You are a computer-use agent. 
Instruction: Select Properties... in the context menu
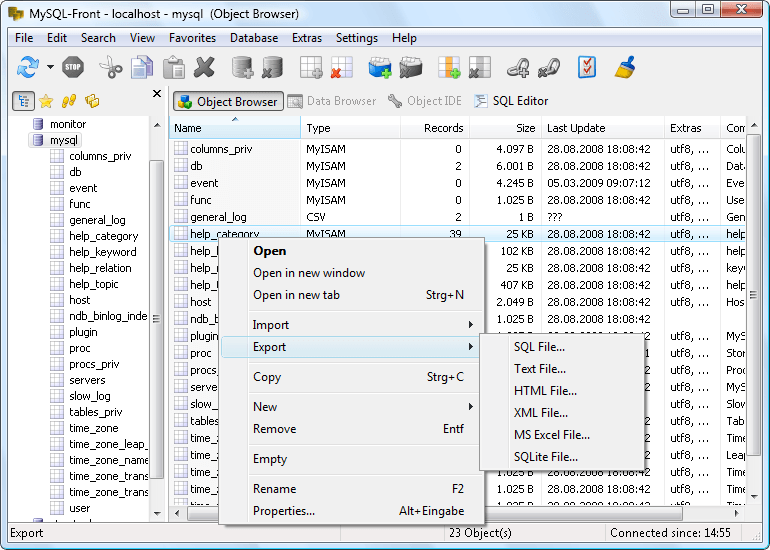tap(284, 511)
